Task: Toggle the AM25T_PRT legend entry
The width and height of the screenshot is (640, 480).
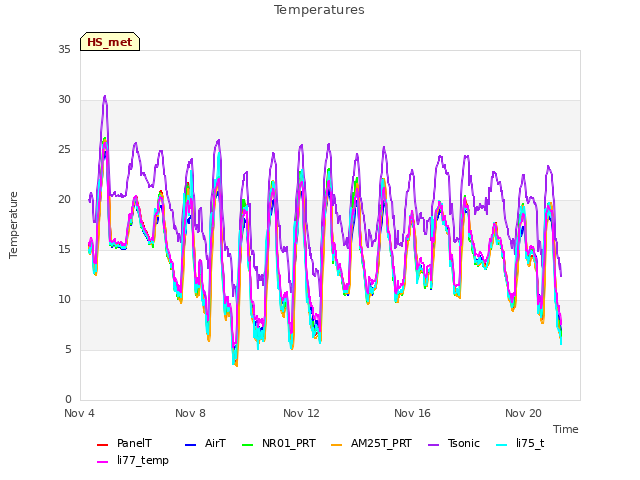Action: point(371,444)
